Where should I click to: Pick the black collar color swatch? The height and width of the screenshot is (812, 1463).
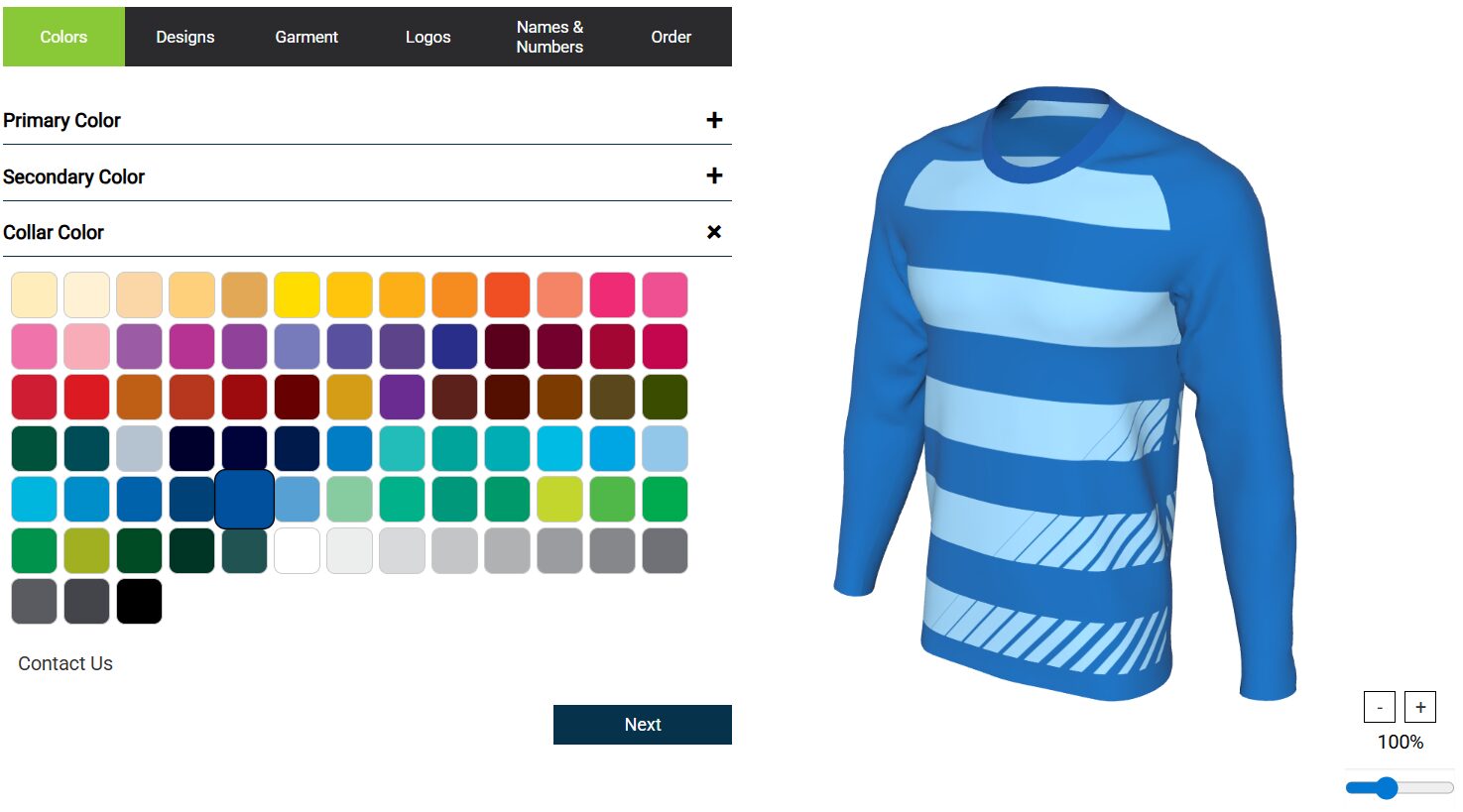pyautogui.click(x=140, y=602)
